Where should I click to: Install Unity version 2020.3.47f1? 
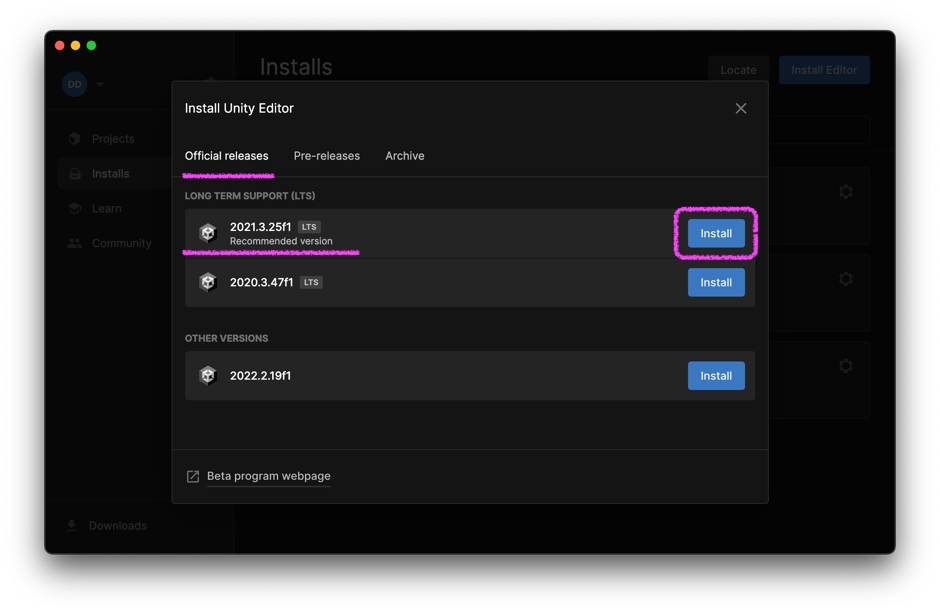click(716, 282)
